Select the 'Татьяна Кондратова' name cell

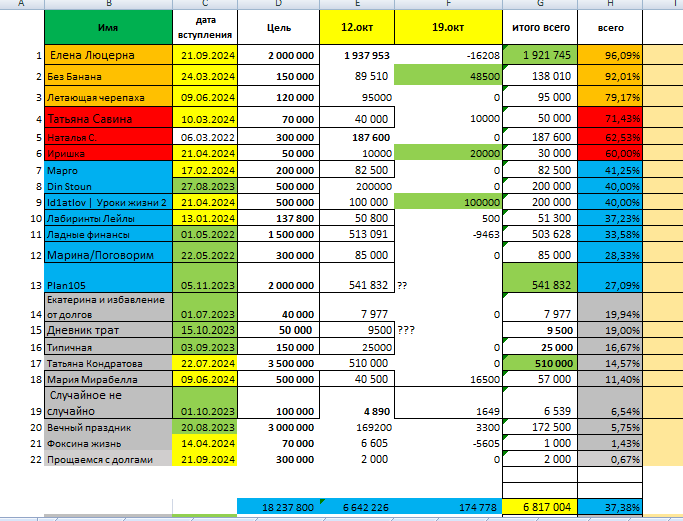108,362
